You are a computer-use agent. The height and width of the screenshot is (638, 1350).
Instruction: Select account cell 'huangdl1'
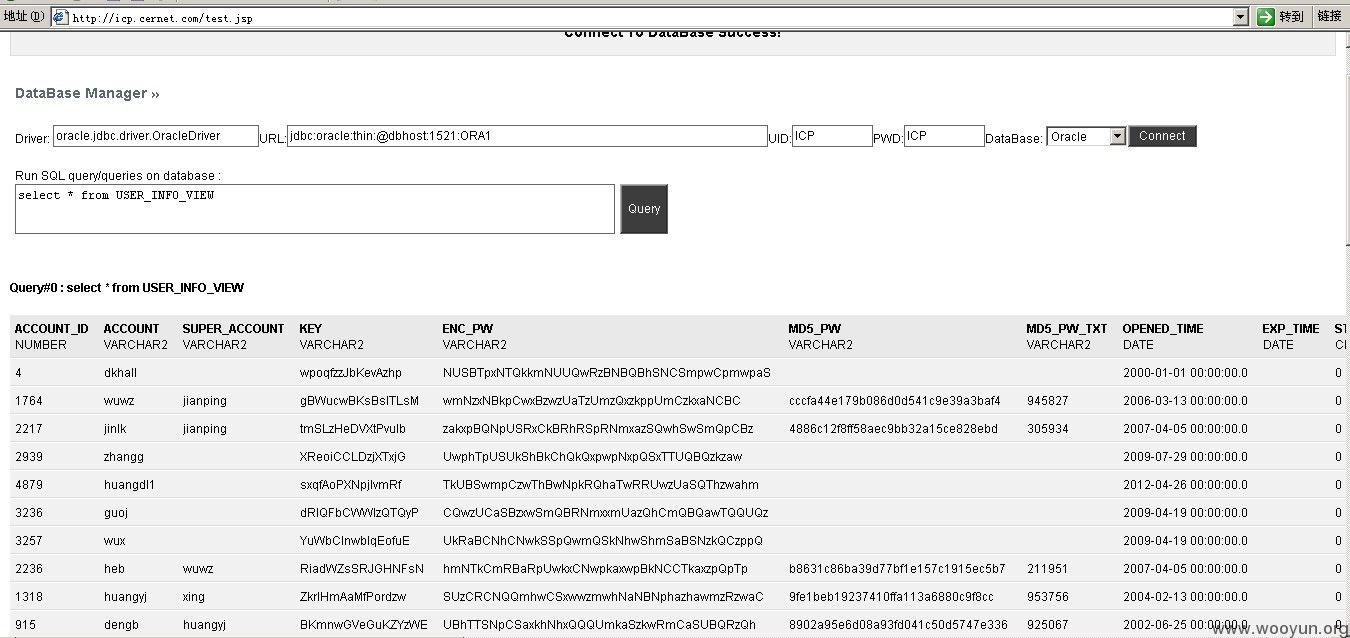pos(129,485)
